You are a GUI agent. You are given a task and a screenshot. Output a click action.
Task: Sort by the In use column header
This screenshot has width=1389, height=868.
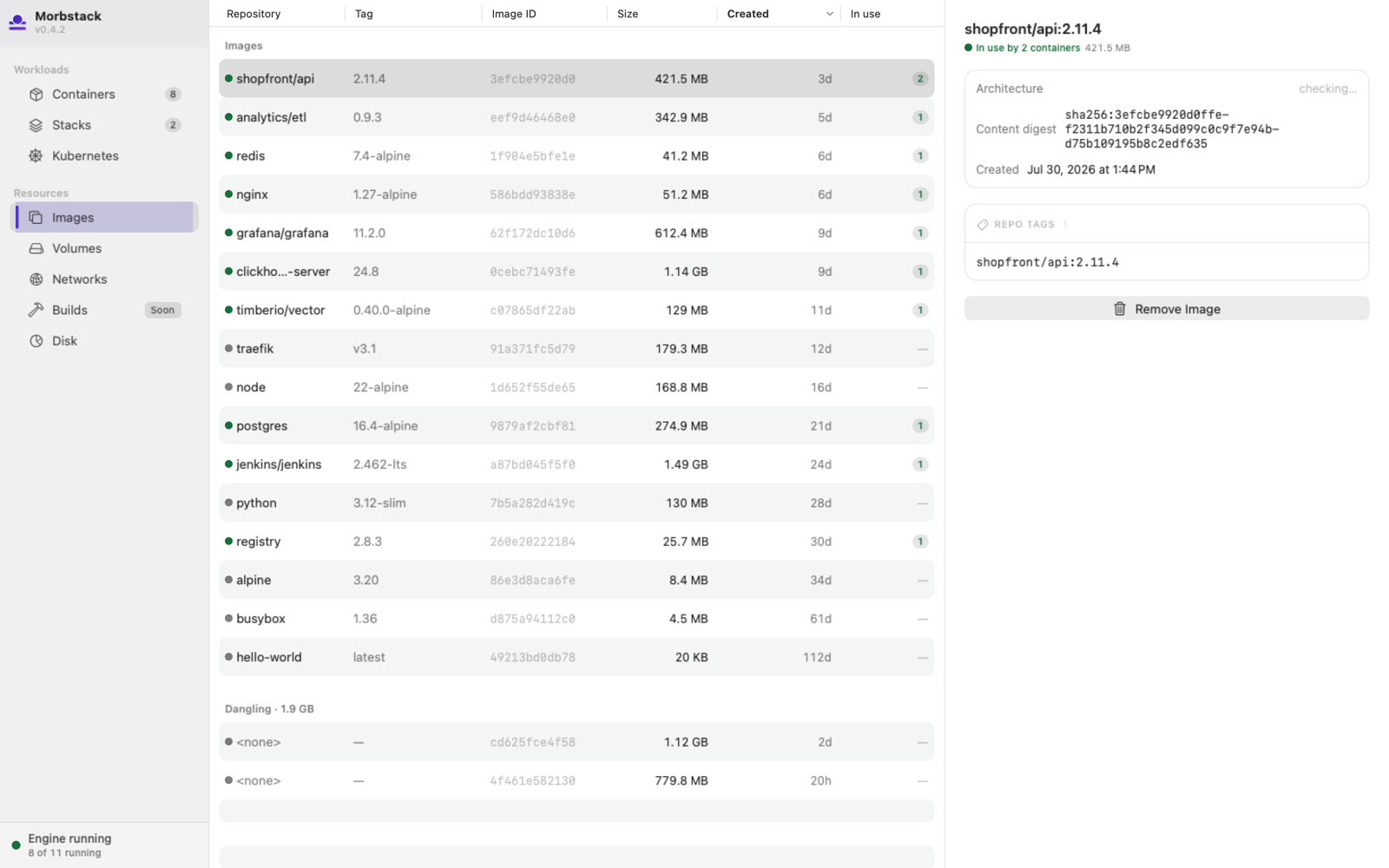tap(866, 14)
